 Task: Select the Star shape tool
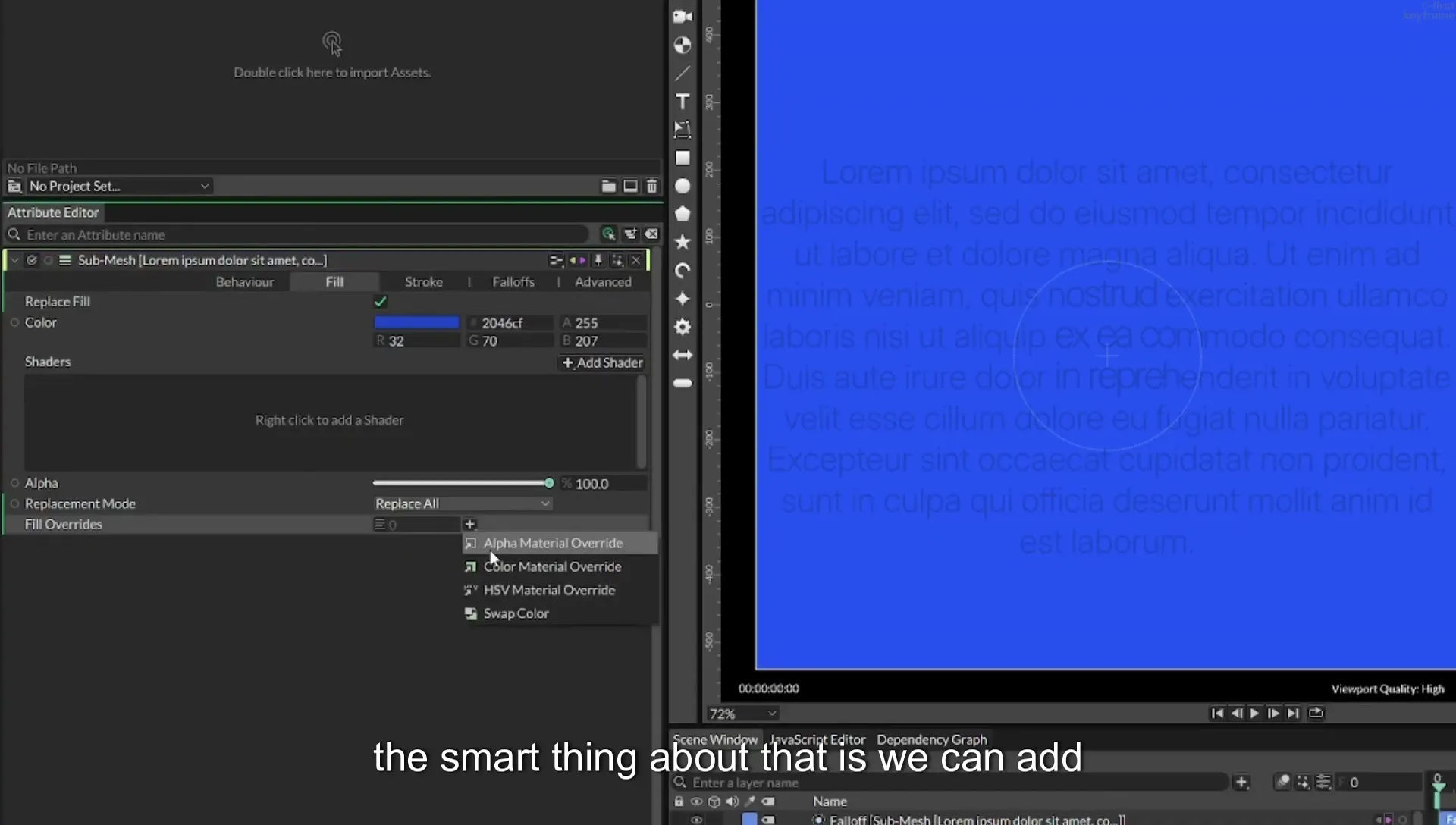point(682,242)
